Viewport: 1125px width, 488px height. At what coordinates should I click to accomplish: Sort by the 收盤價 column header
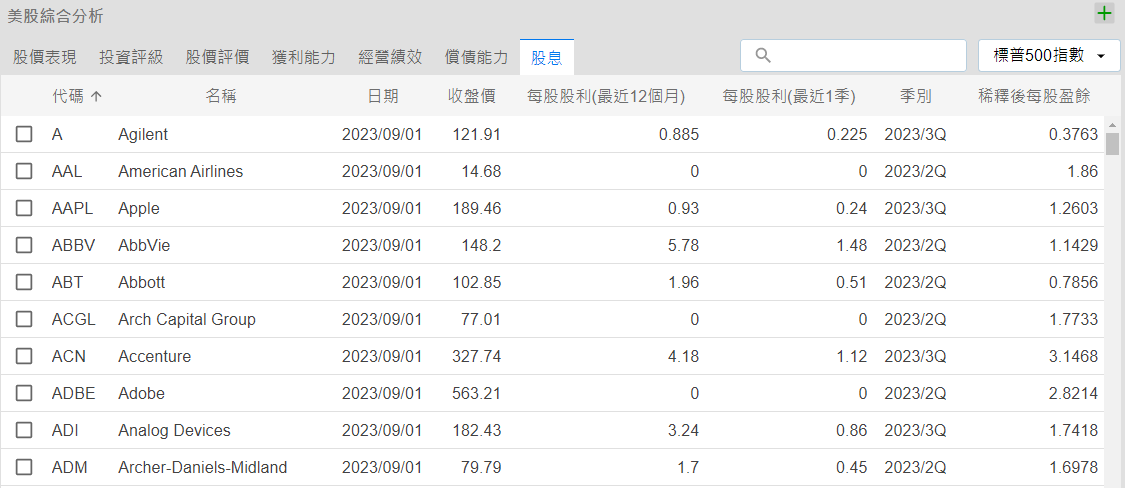coord(472,97)
